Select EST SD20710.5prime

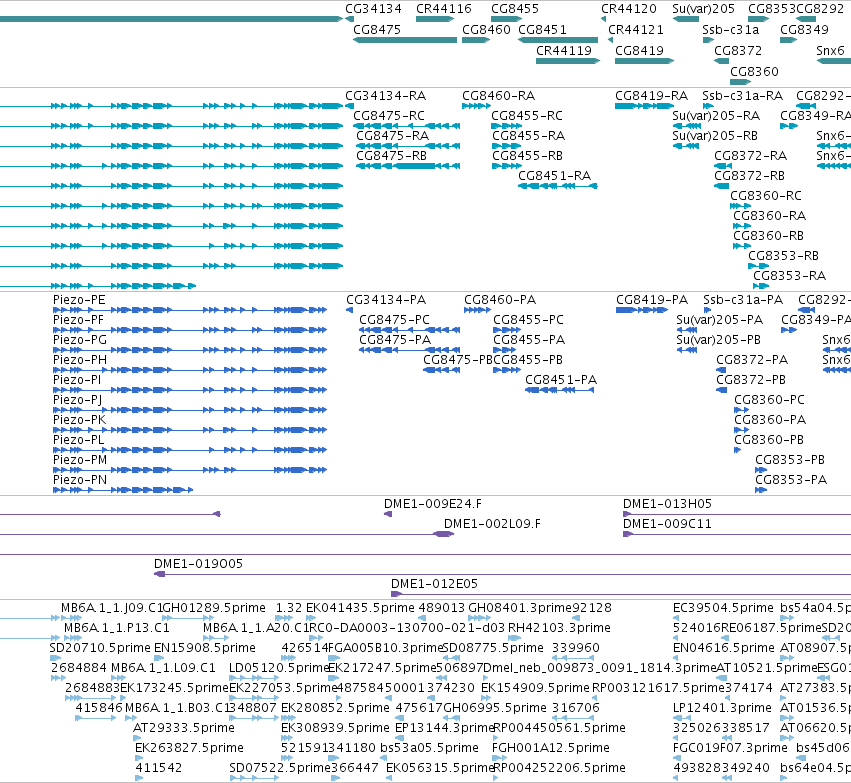(x=100, y=648)
